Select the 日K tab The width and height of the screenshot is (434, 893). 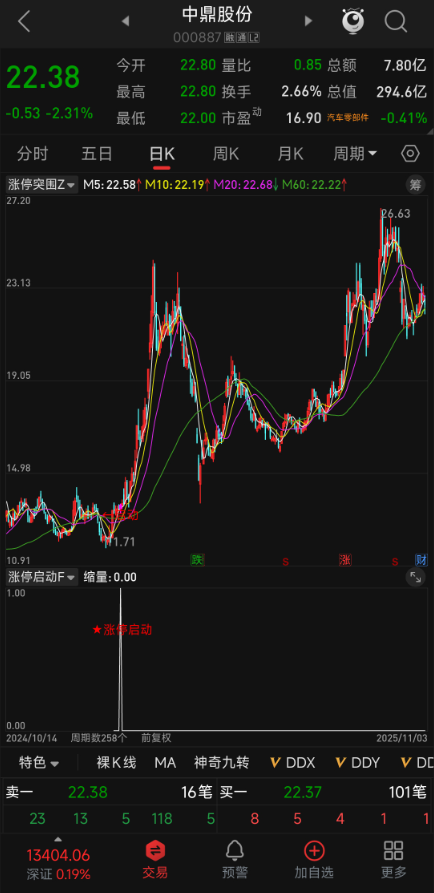point(162,154)
